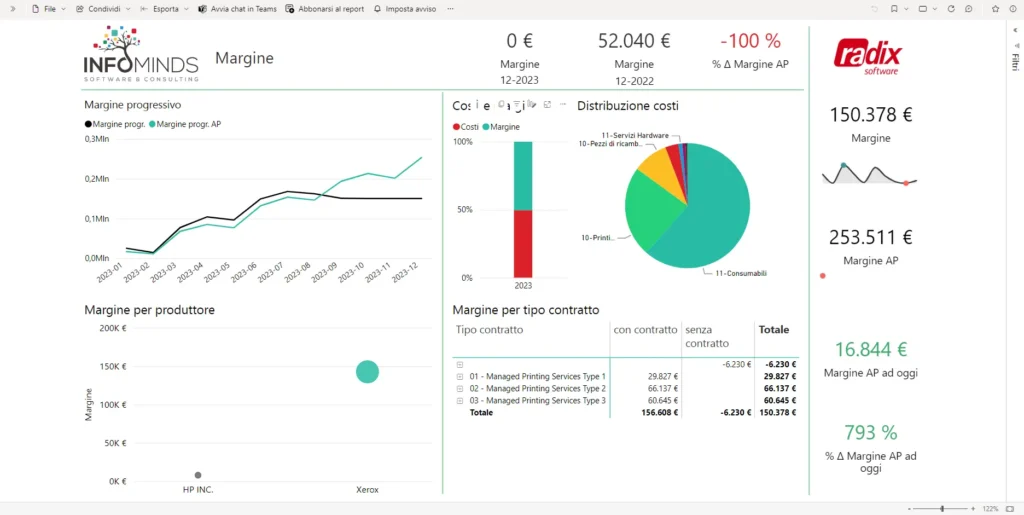
Task: Click the Margine sparkline chart
Action: [870, 174]
